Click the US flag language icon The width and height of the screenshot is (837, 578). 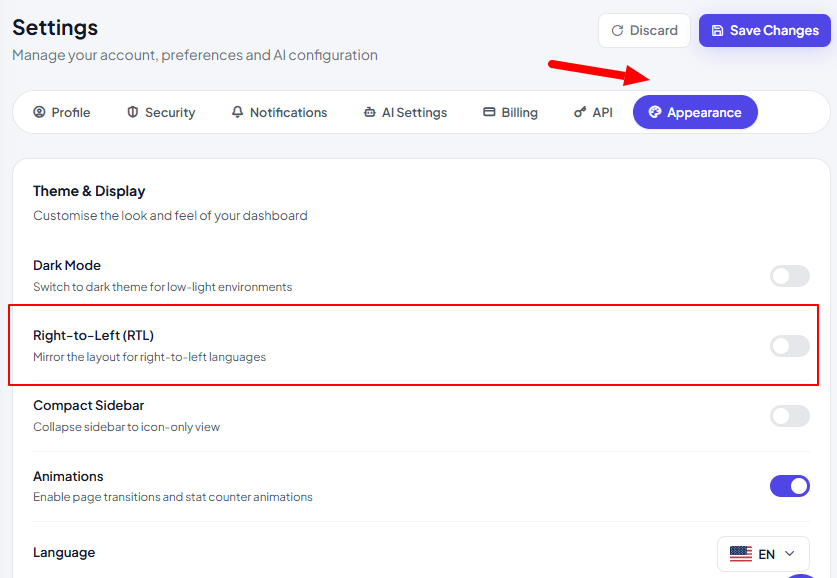pyautogui.click(x=740, y=554)
